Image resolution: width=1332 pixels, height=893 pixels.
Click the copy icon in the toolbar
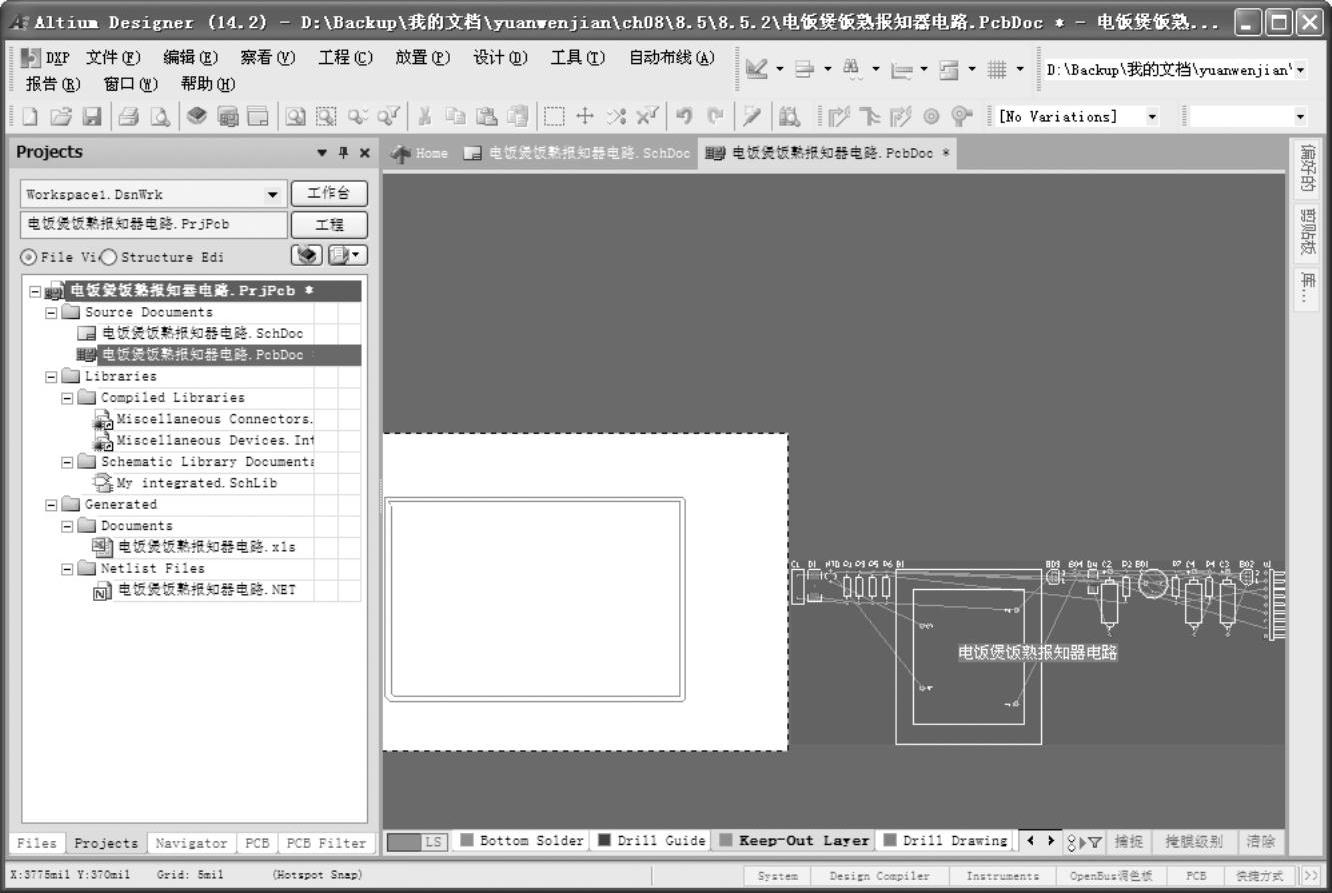click(455, 117)
